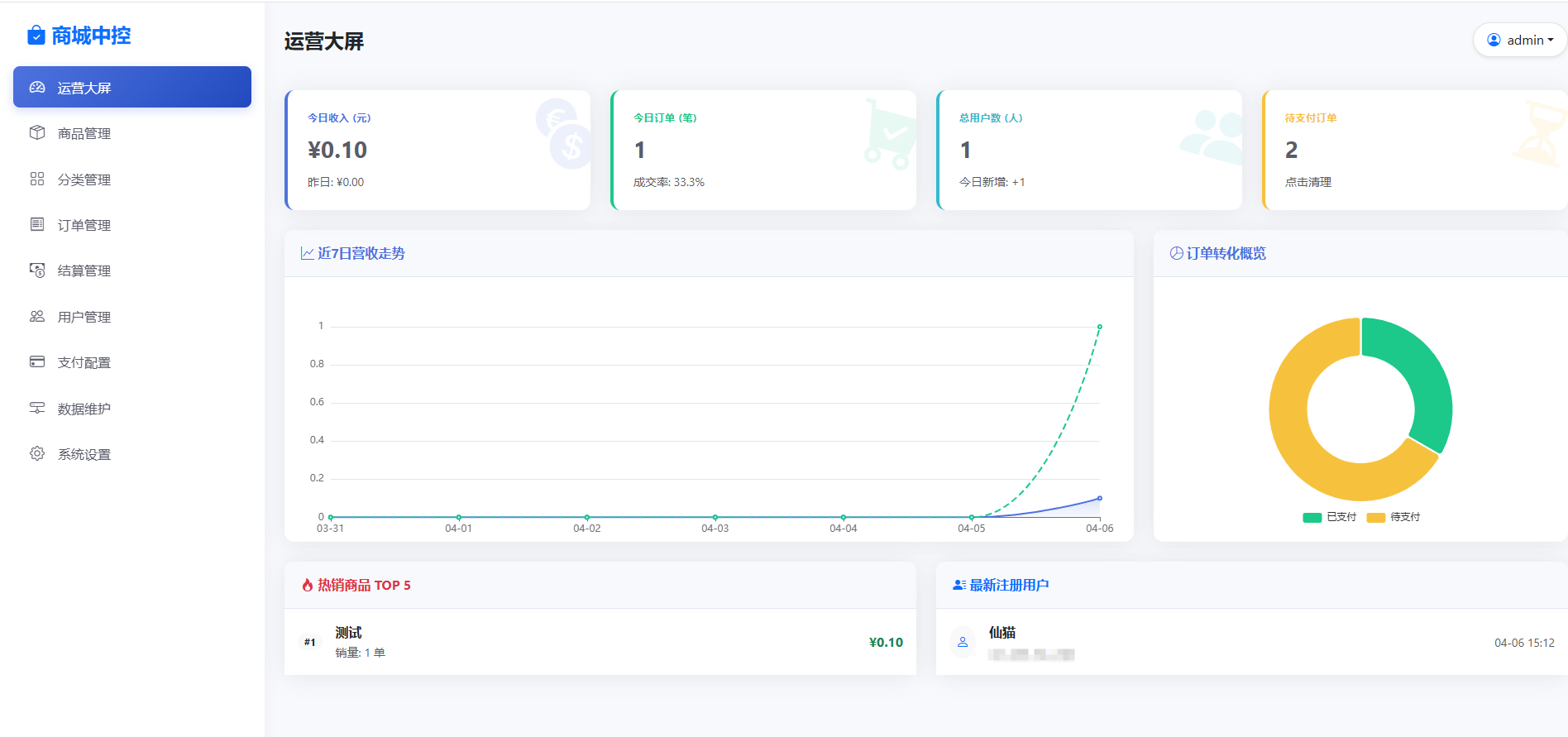Viewport: 1568px width, 737px height.
Task: Click the dashboard gauge icon in sidebar
Action: (x=37, y=88)
